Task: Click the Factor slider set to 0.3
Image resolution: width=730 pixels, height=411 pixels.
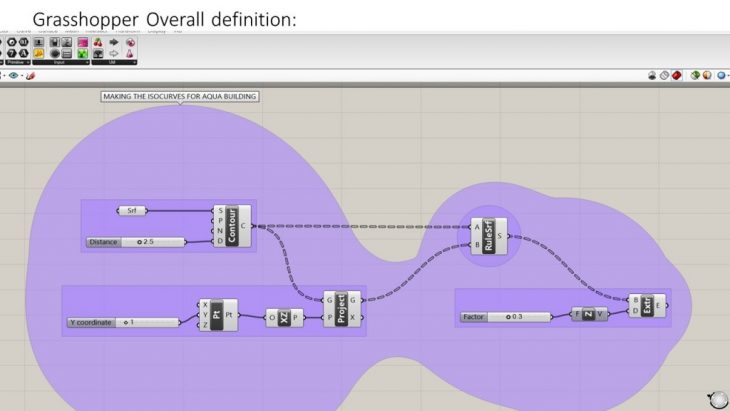Action: click(x=505, y=317)
